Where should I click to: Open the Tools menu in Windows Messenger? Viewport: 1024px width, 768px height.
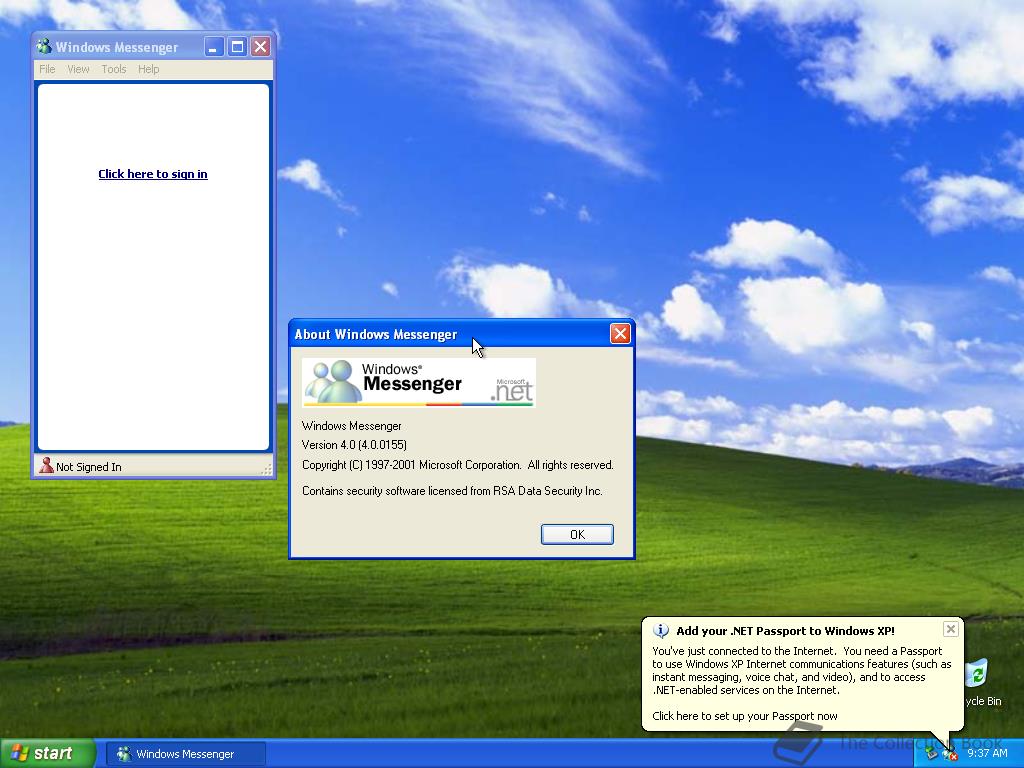point(114,69)
